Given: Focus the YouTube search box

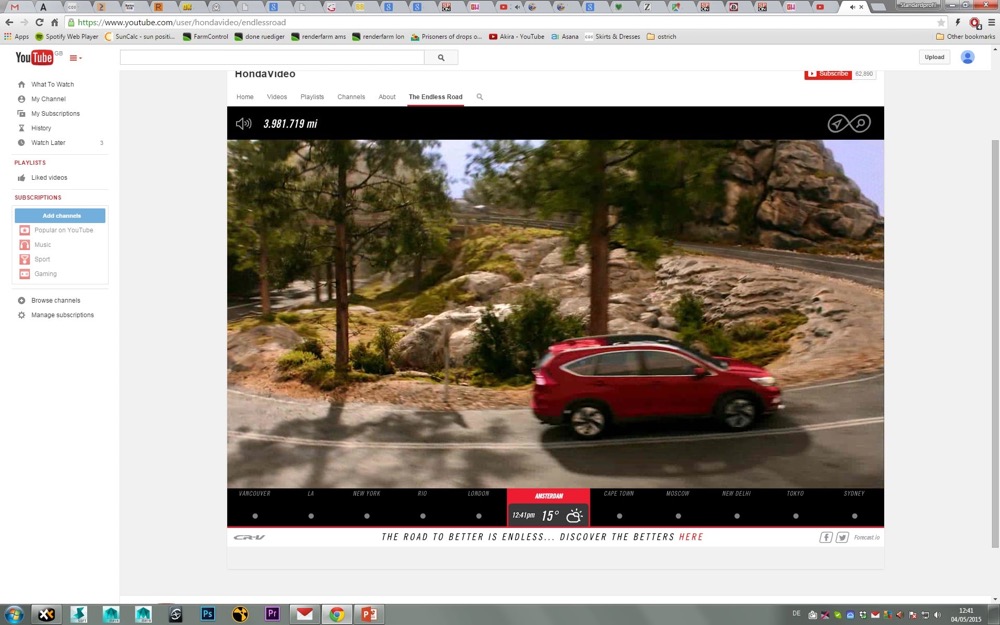Looking at the screenshot, I should click(x=272, y=57).
